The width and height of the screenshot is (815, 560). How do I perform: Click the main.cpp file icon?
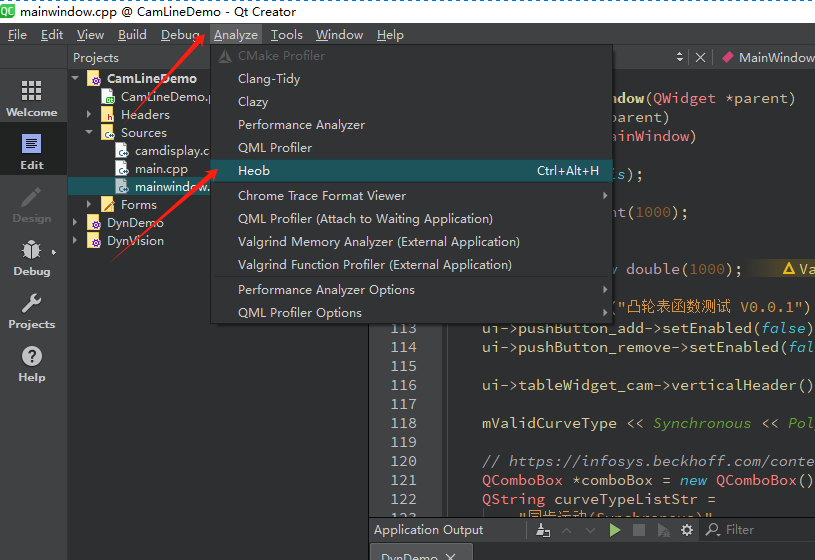coord(123,169)
